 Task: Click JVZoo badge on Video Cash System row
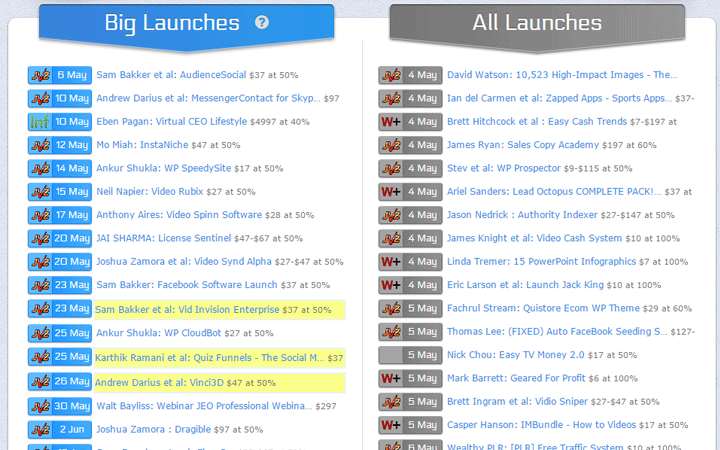point(391,239)
